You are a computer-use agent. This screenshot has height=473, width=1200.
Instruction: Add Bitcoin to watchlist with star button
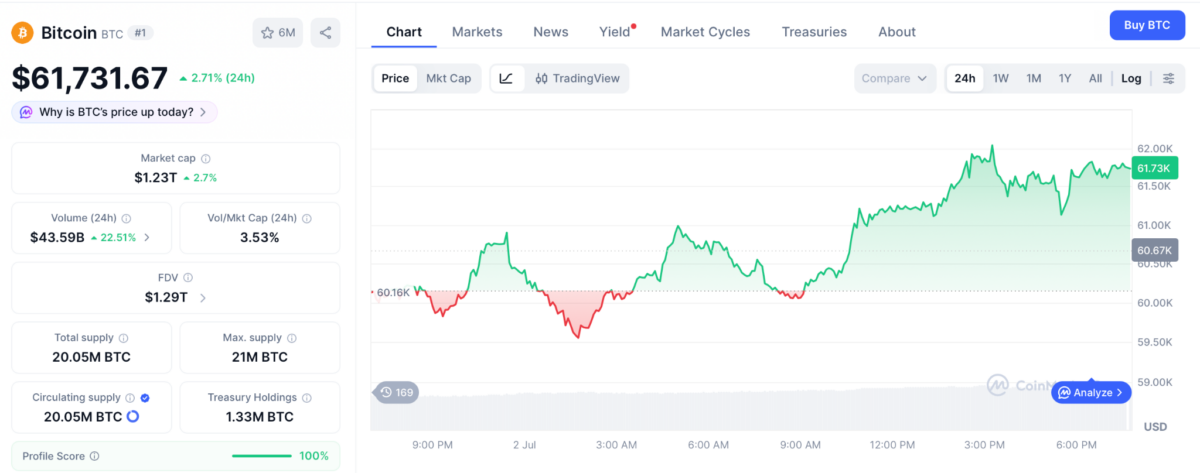278,33
